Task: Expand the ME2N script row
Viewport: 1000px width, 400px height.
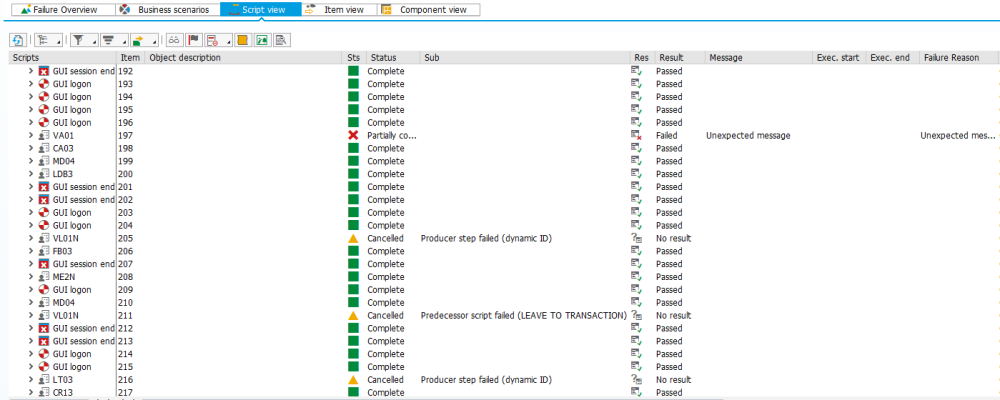Action: click(x=31, y=277)
